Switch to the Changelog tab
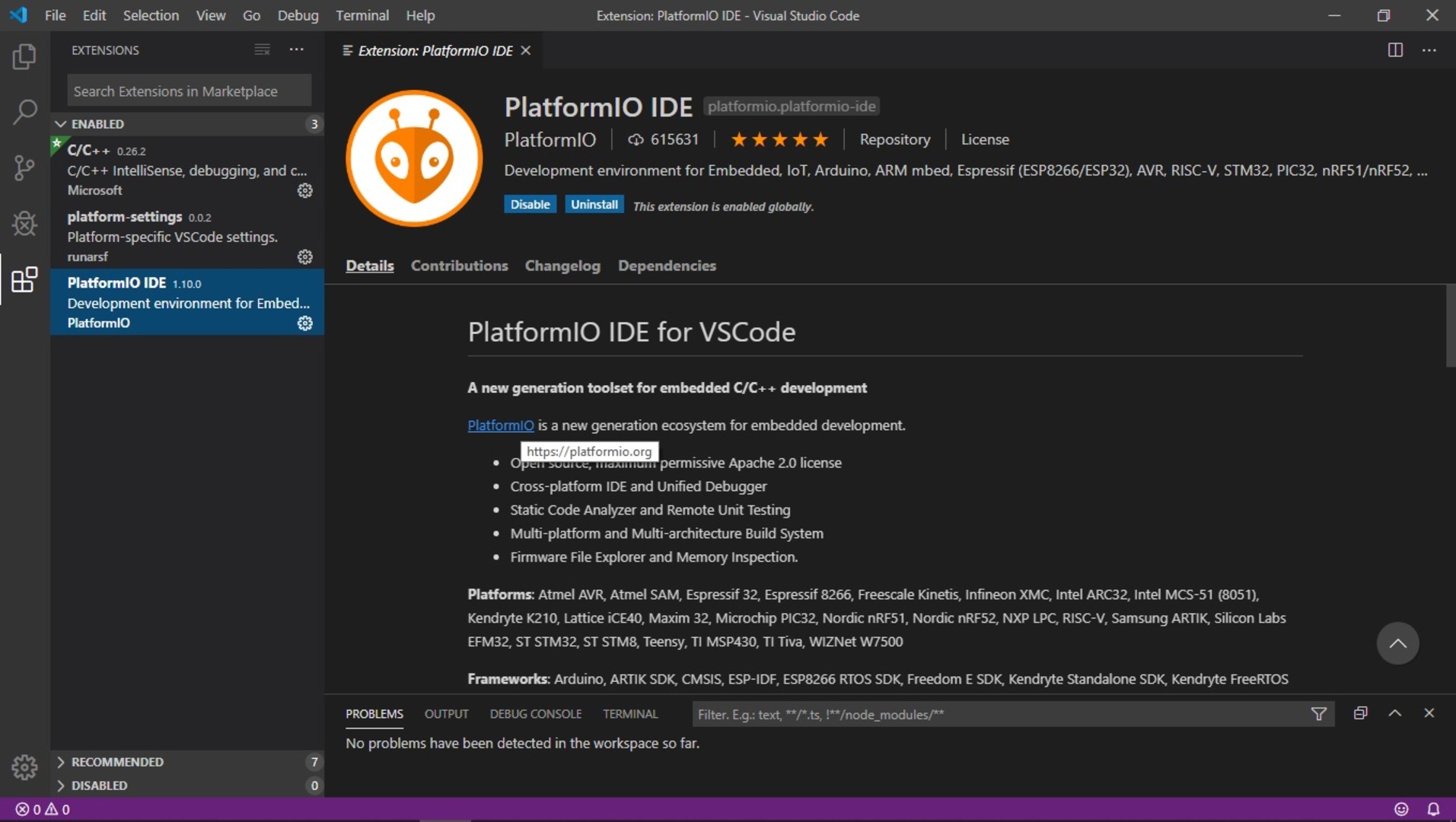This screenshot has width=1456, height=822. pyautogui.click(x=562, y=266)
